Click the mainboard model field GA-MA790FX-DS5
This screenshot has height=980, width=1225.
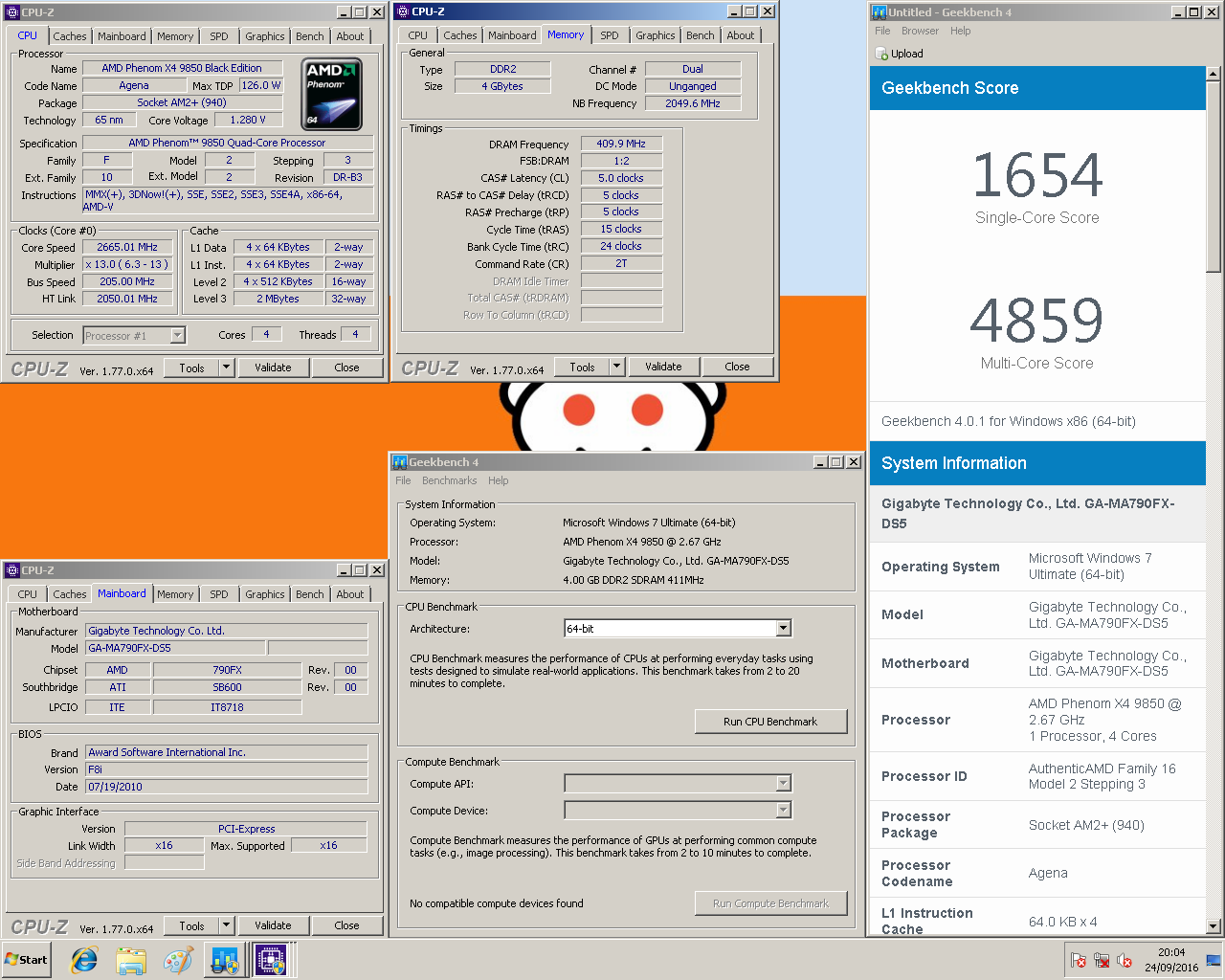pyautogui.click(x=176, y=648)
